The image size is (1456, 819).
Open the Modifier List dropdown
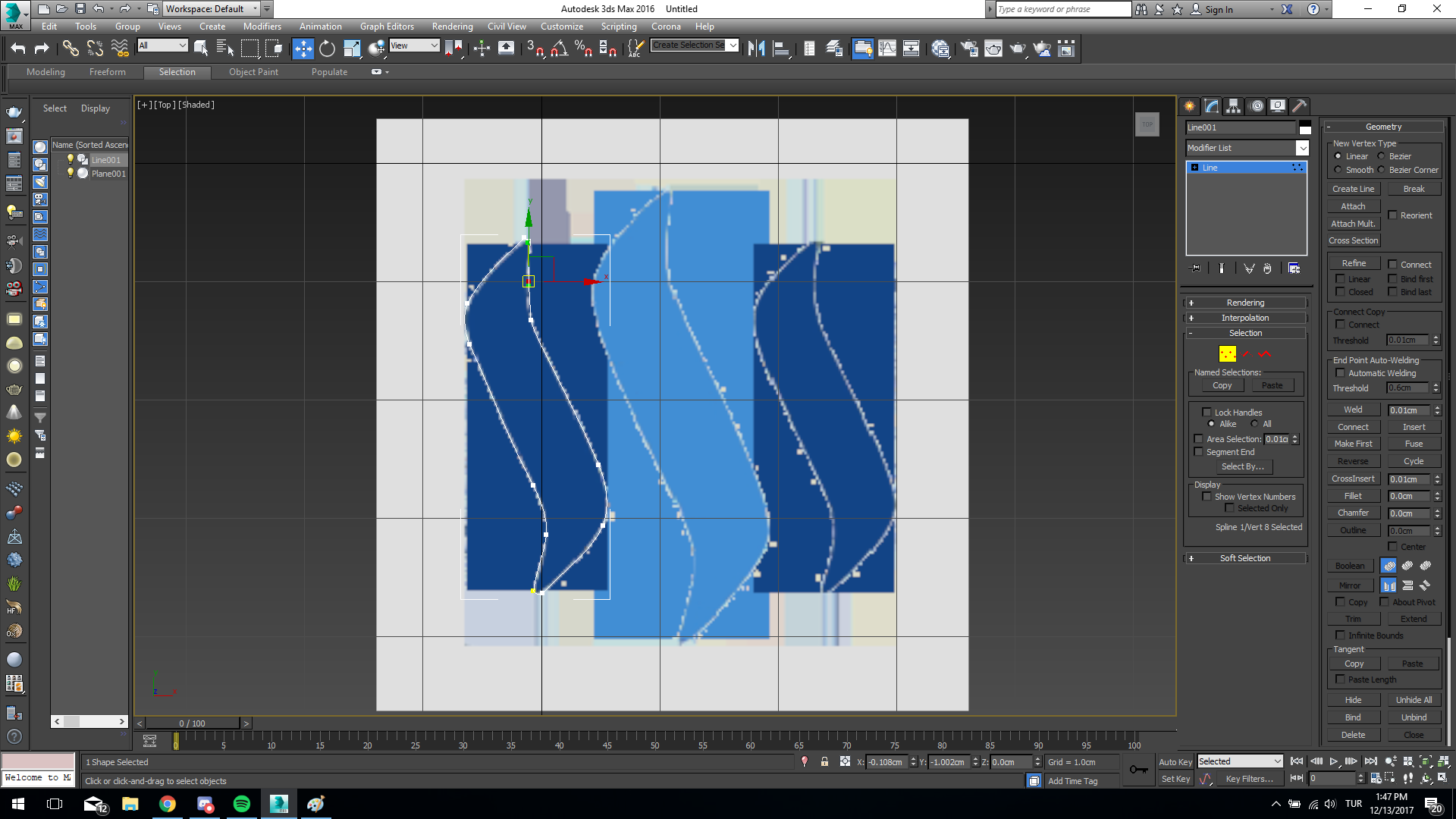pos(1247,148)
